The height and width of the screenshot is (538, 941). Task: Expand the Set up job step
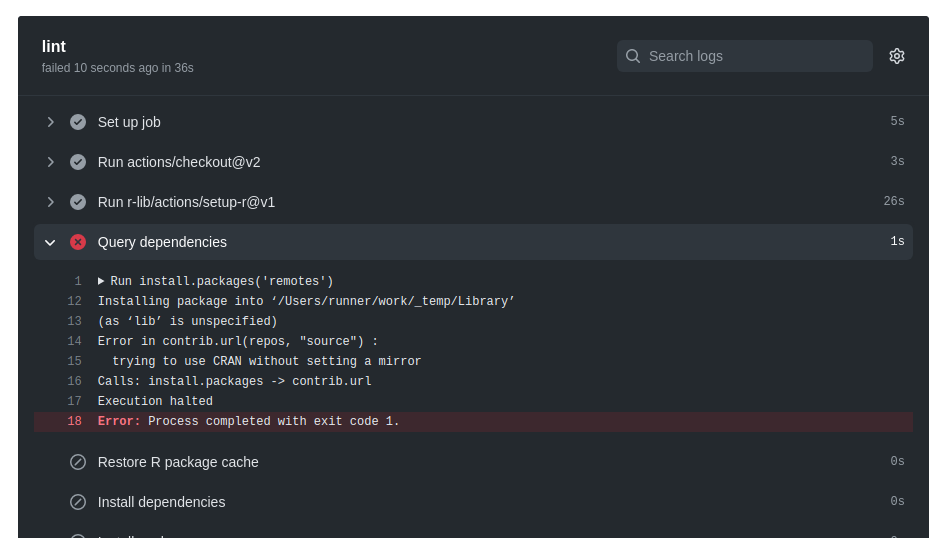50,122
